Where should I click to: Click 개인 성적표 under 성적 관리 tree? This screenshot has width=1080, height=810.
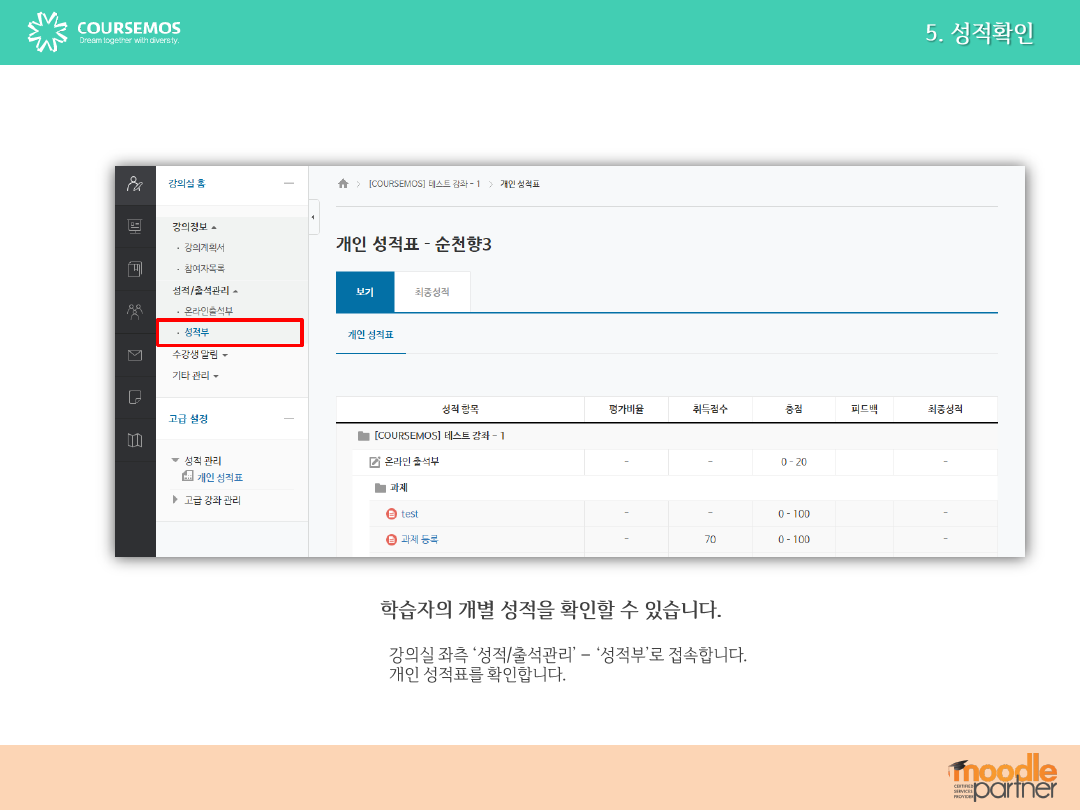tap(219, 477)
